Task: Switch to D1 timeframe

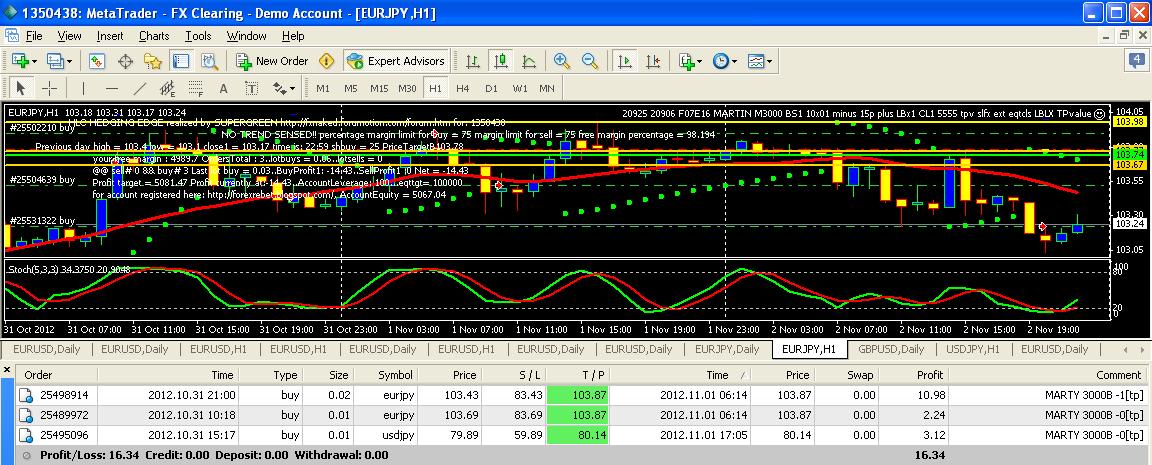Action: tap(491, 88)
